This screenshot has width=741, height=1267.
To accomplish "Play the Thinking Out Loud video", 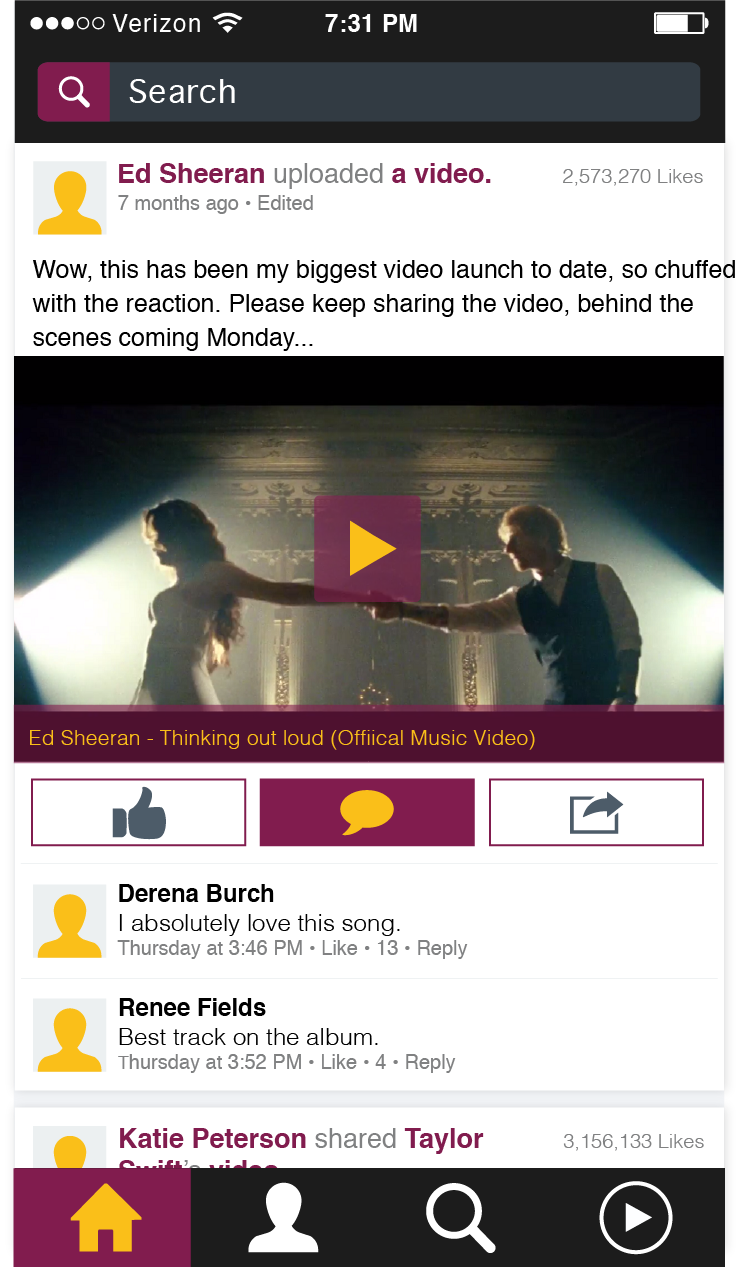I will tap(367, 548).
